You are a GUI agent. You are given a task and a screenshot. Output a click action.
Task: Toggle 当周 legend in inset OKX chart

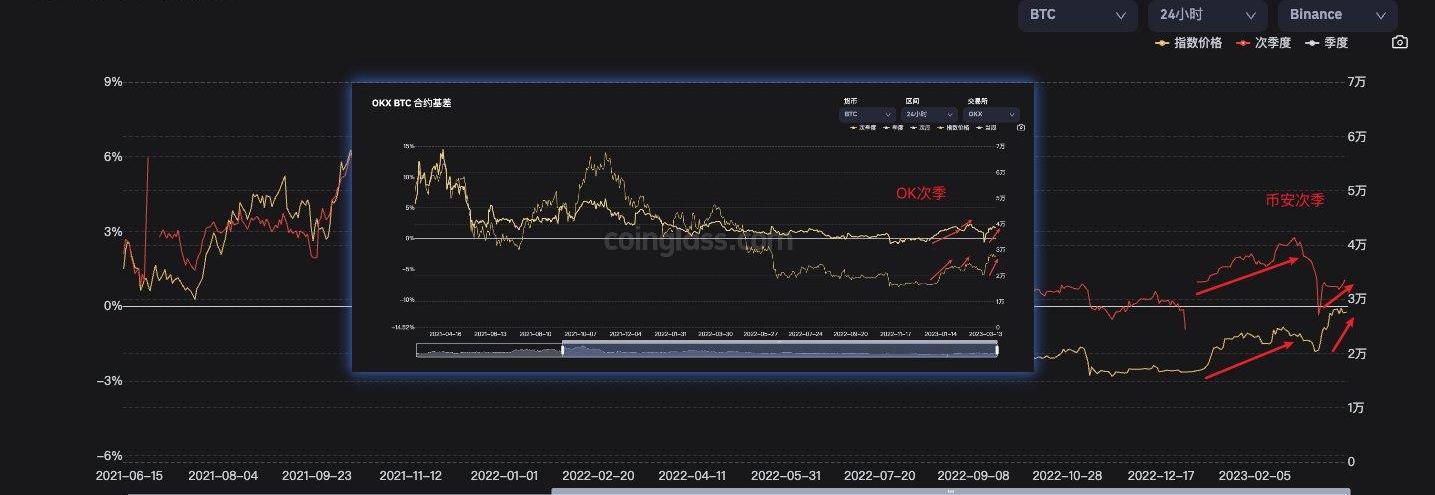point(986,128)
